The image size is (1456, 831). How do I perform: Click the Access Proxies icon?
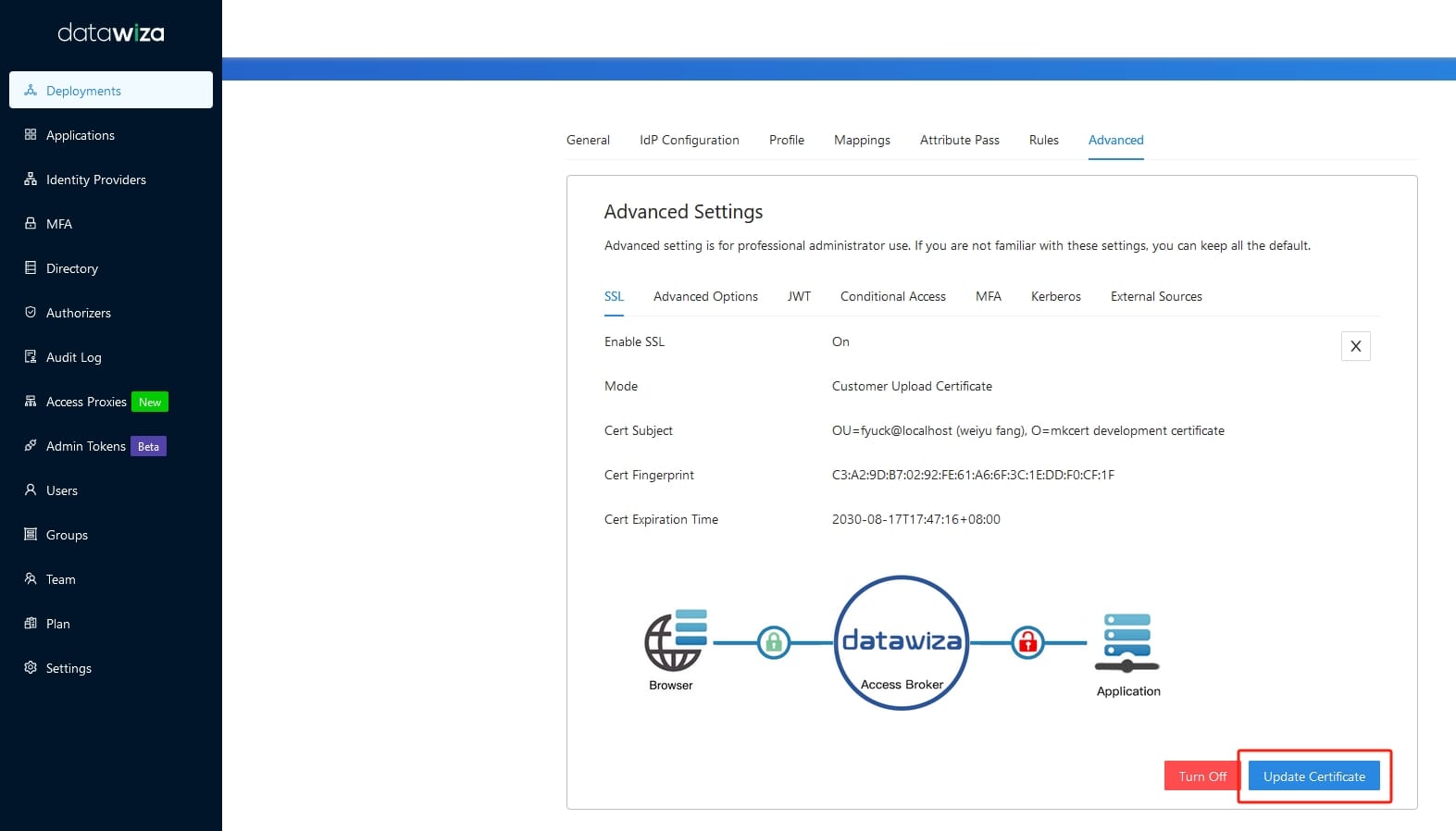(31, 401)
